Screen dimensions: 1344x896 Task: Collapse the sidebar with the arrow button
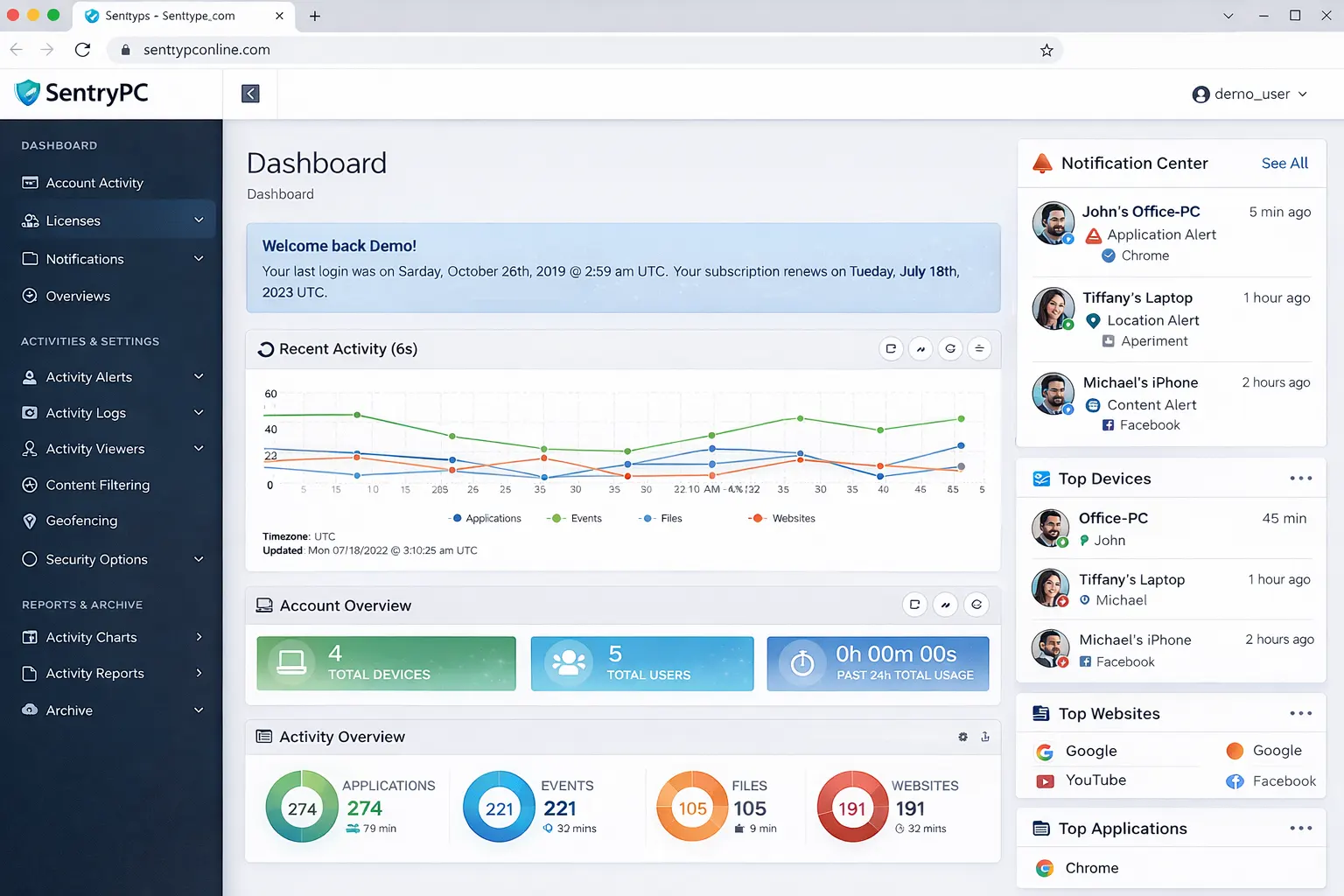(249, 93)
